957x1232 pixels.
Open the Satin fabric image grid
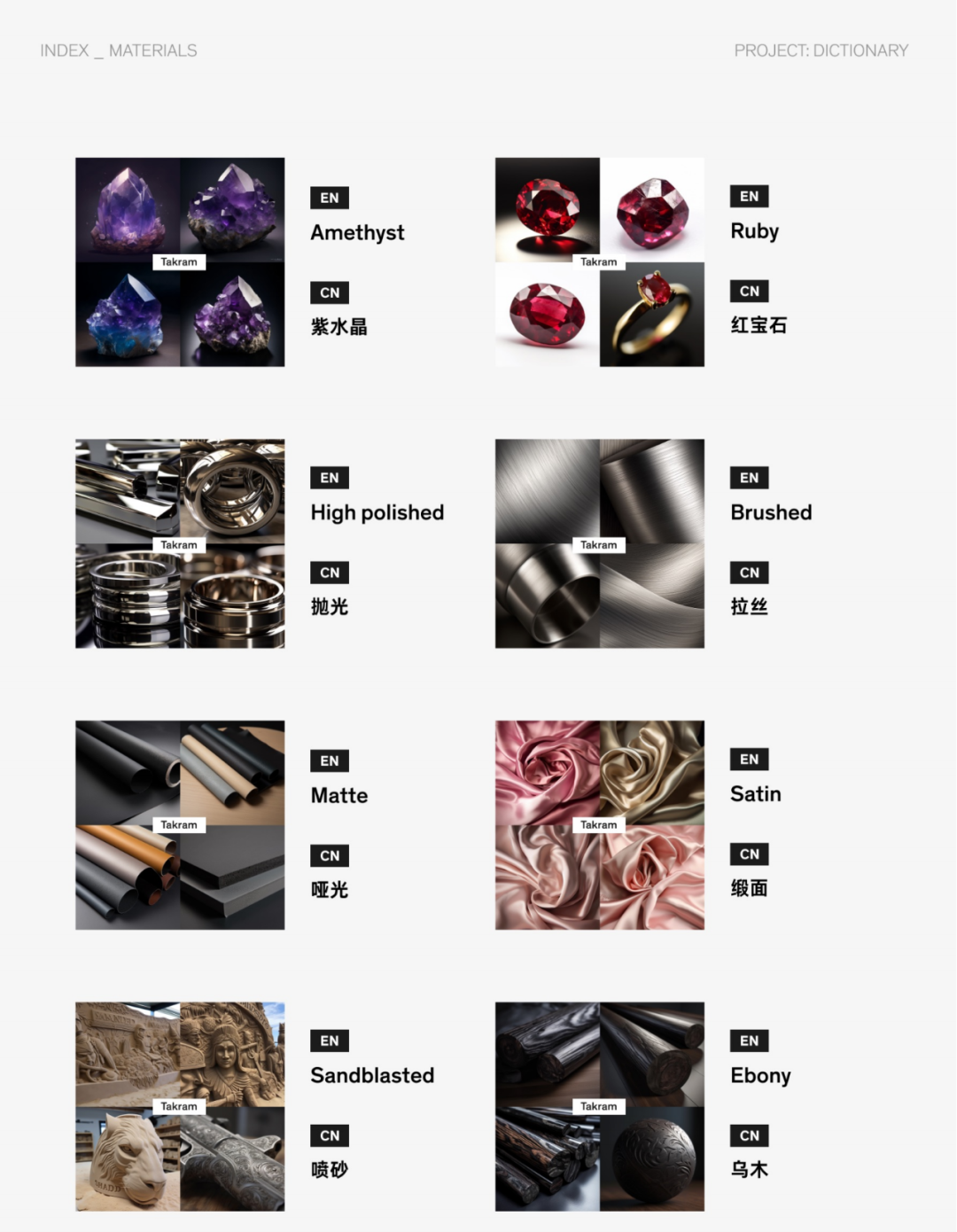pos(600,825)
